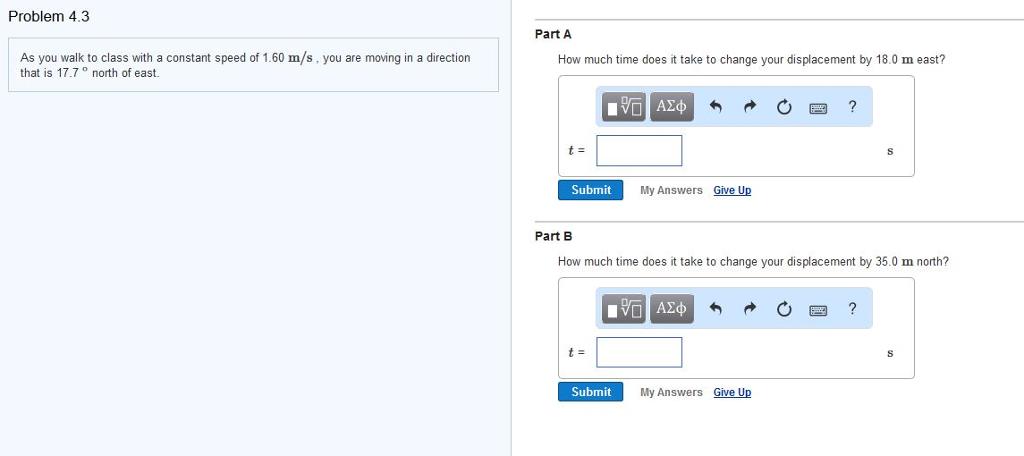Viewport: 1024px width, 456px height.
Task: Open help question mark in Part A
Action: tap(852, 106)
